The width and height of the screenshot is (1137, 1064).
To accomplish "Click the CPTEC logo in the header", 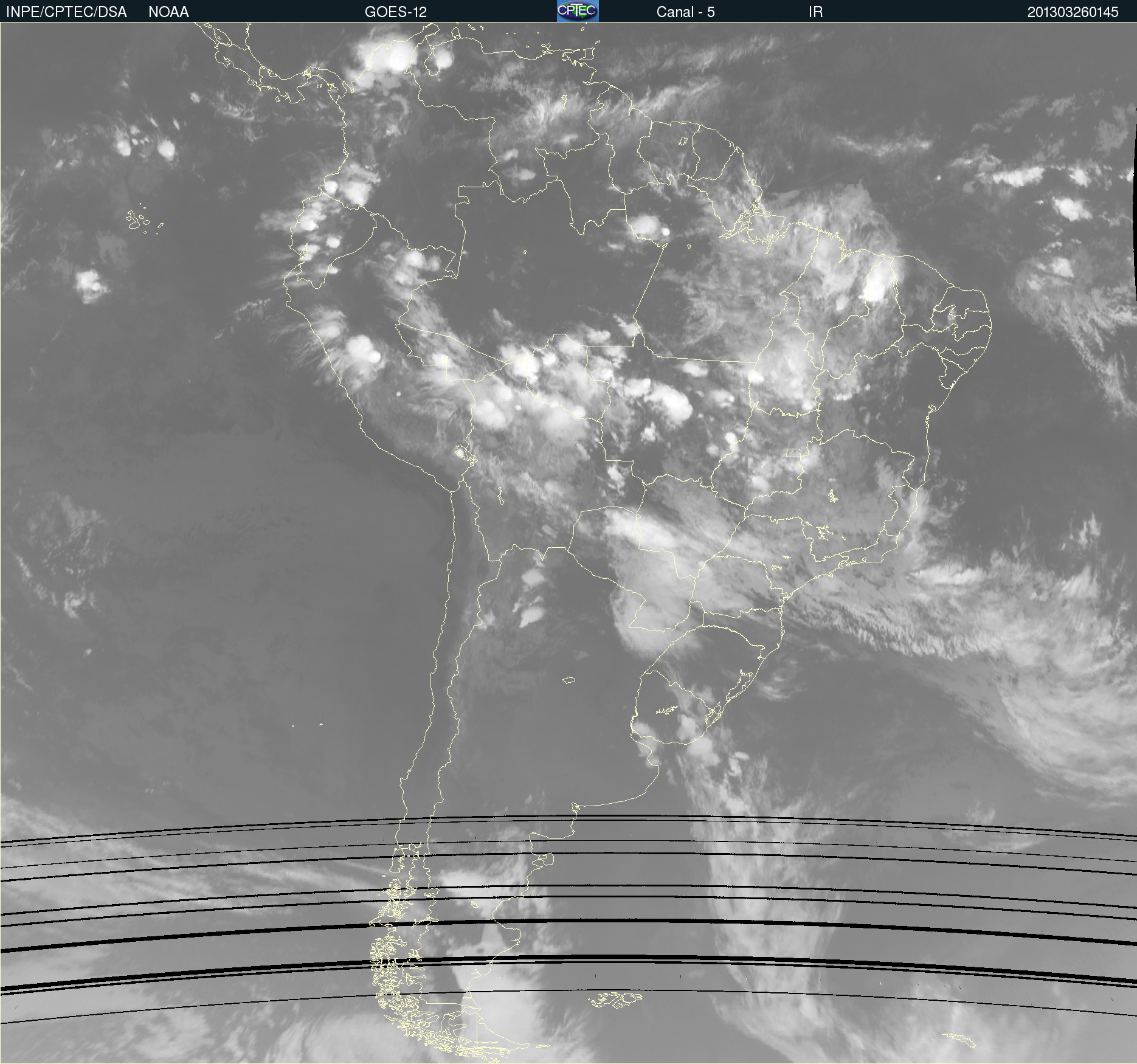I will (578, 11).
